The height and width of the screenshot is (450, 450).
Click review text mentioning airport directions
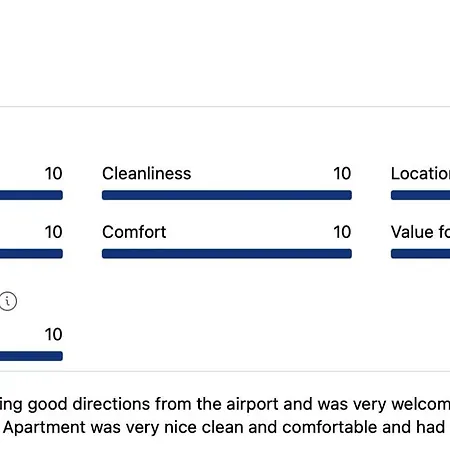225,404
